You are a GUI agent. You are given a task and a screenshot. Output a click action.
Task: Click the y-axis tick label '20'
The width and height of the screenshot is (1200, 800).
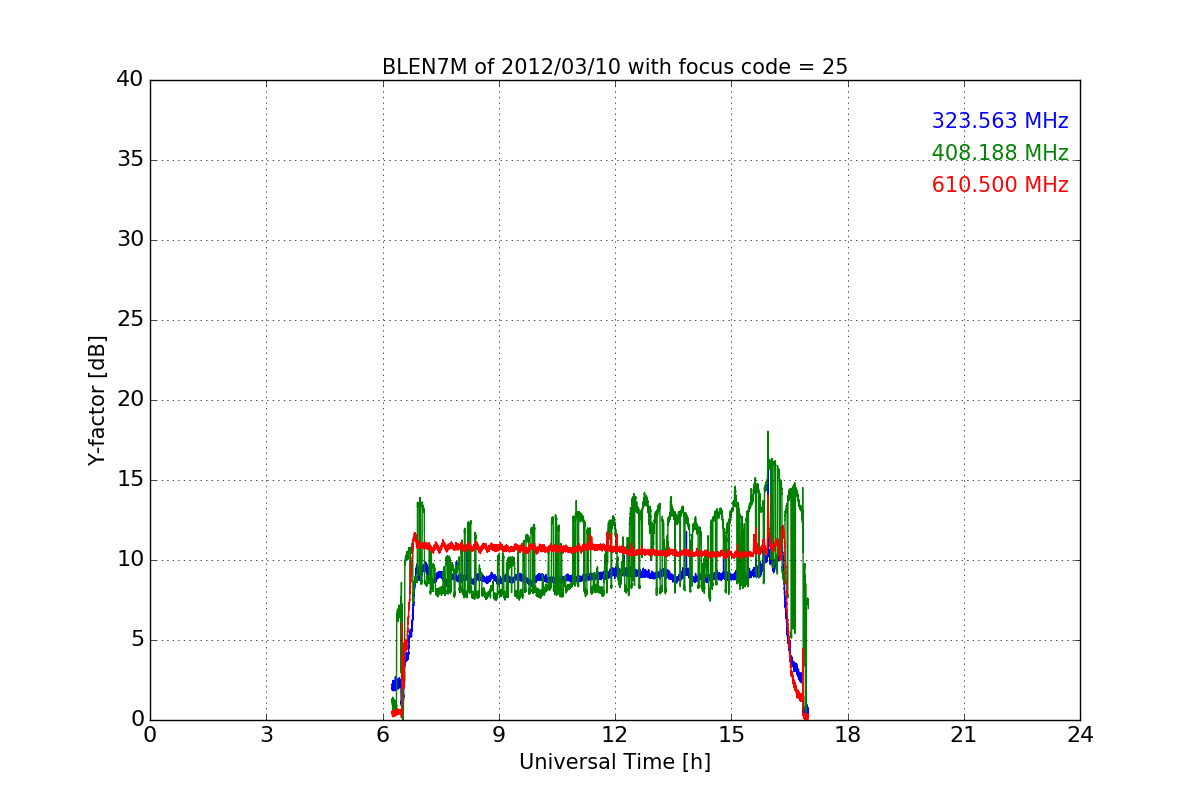pyautogui.click(x=130, y=400)
